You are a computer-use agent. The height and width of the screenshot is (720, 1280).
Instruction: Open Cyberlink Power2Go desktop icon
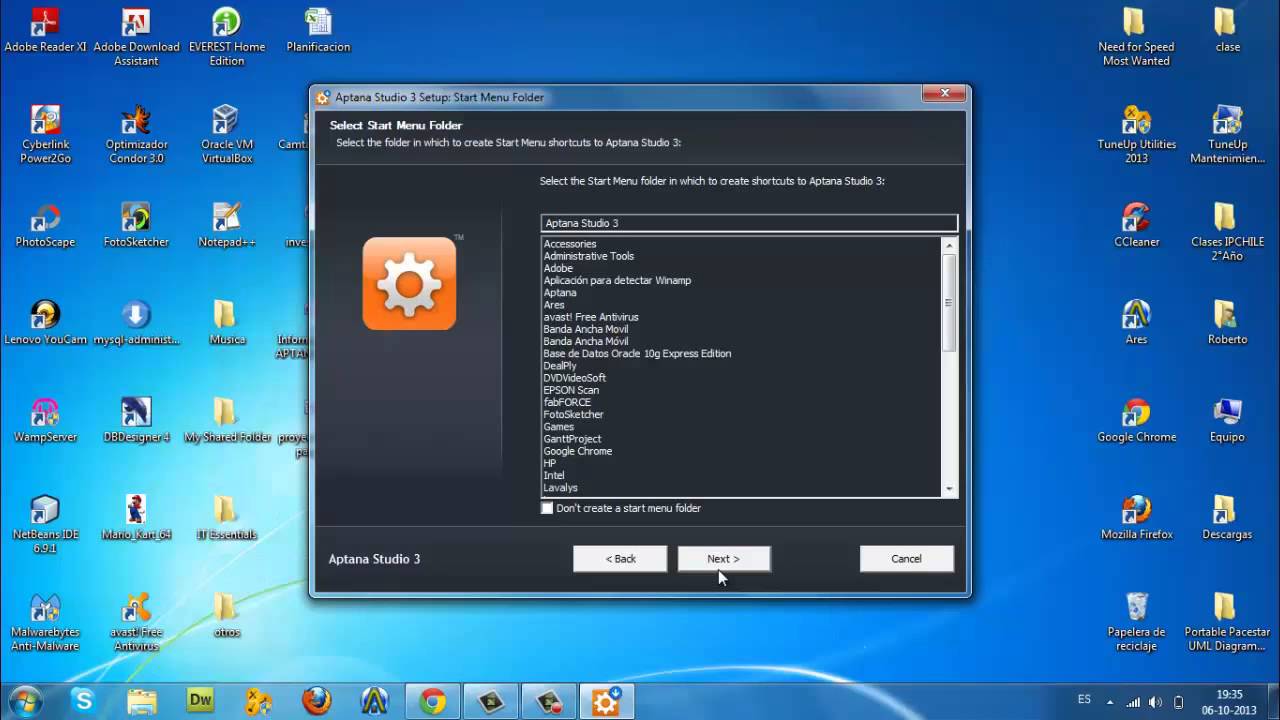pyautogui.click(x=45, y=135)
